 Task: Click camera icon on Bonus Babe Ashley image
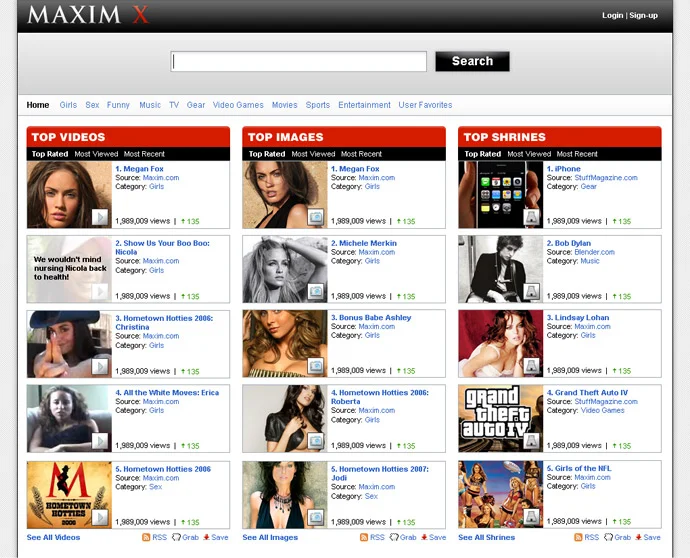316,366
